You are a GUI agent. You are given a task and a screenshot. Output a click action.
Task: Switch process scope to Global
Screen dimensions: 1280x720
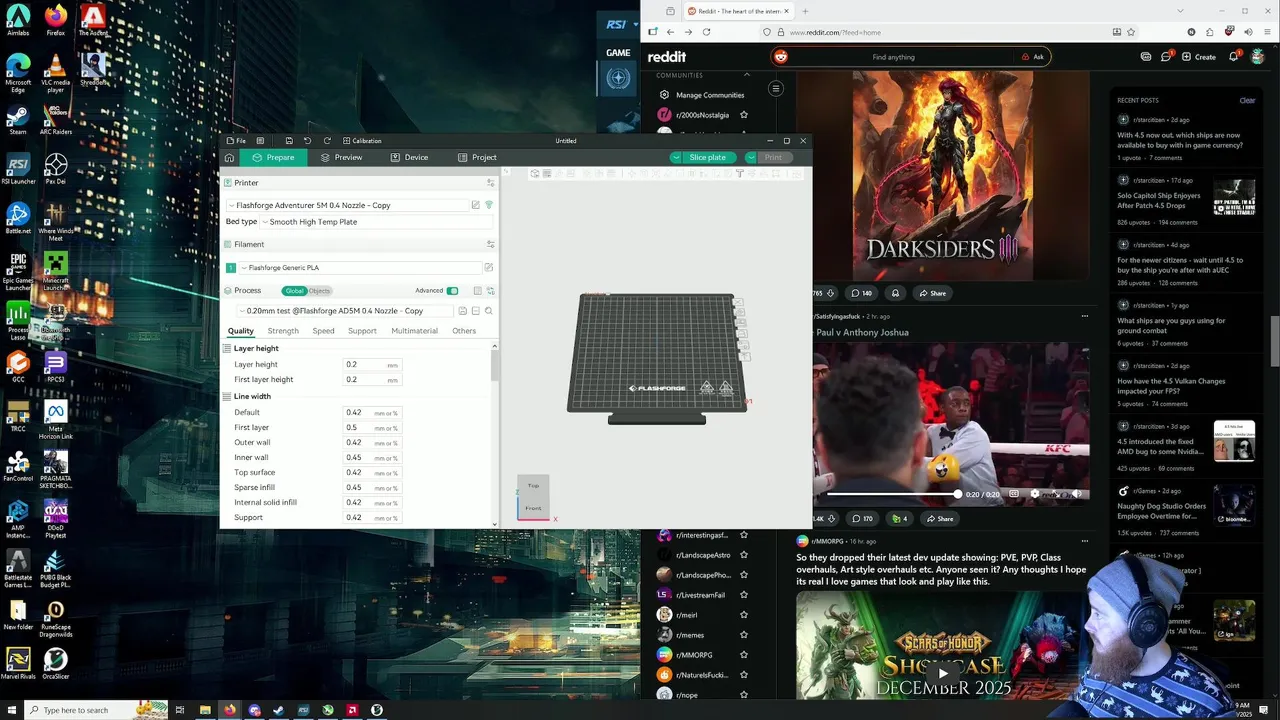294,291
